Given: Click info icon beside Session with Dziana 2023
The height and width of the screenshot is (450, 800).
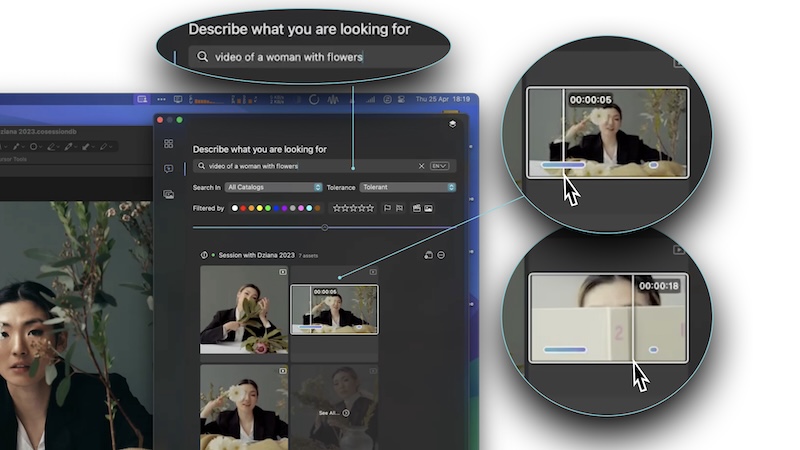Looking at the screenshot, I should pyautogui.click(x=204, y=255).
